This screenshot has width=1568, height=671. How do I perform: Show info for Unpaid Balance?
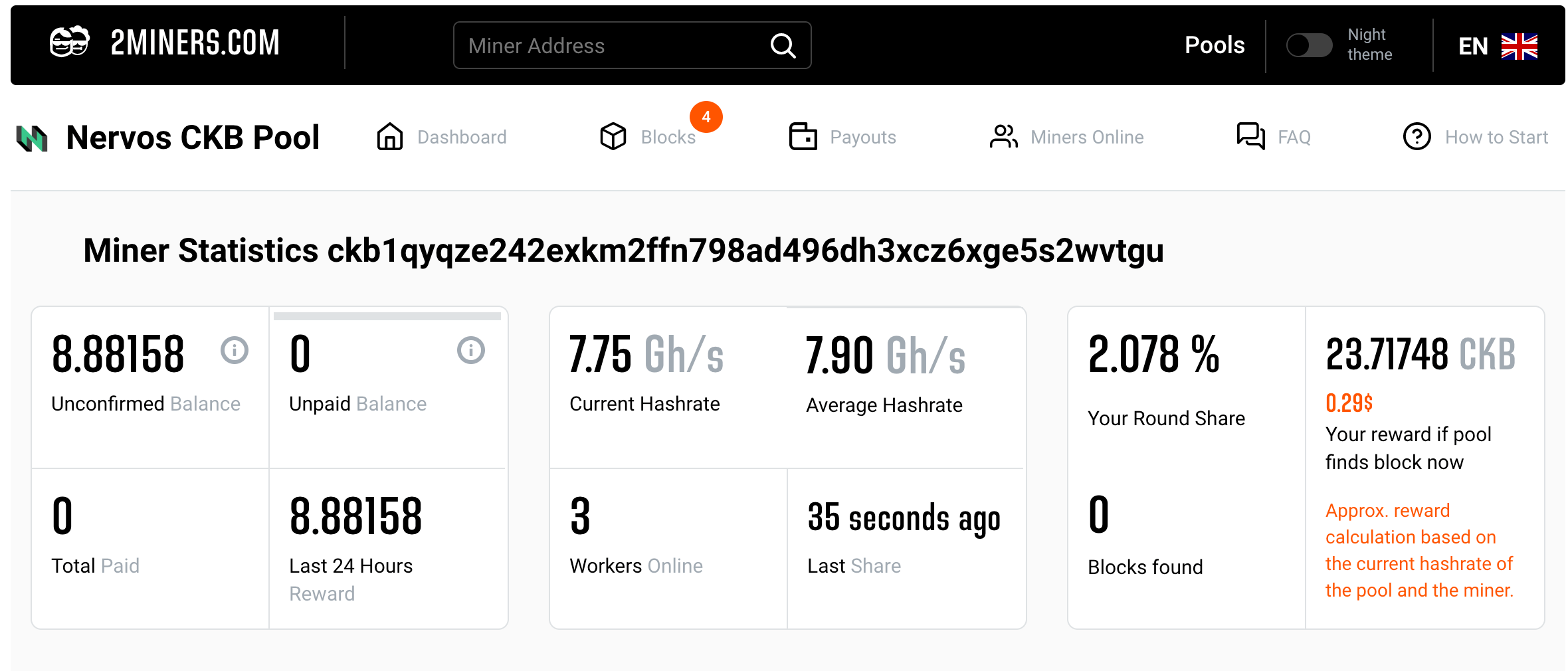[x=471, y=350]
